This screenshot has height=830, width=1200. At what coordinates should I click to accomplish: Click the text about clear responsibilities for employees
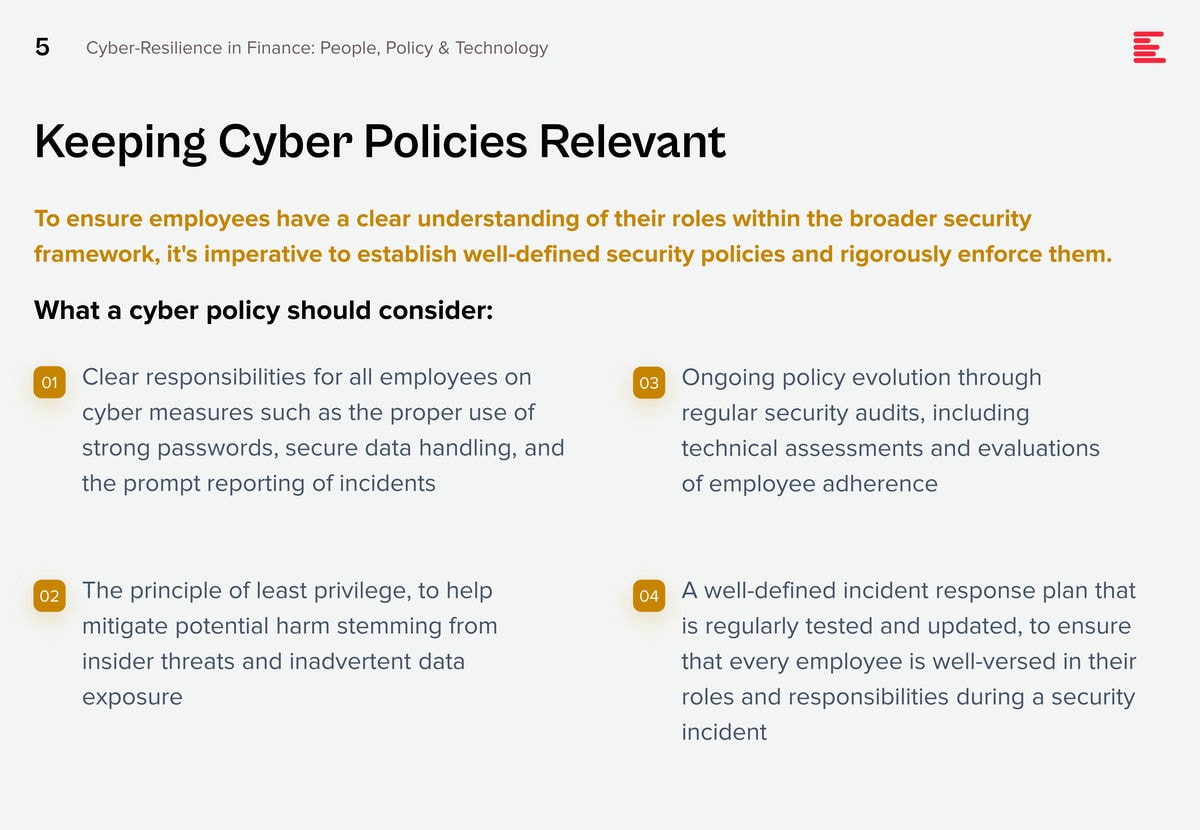[323, 430]
